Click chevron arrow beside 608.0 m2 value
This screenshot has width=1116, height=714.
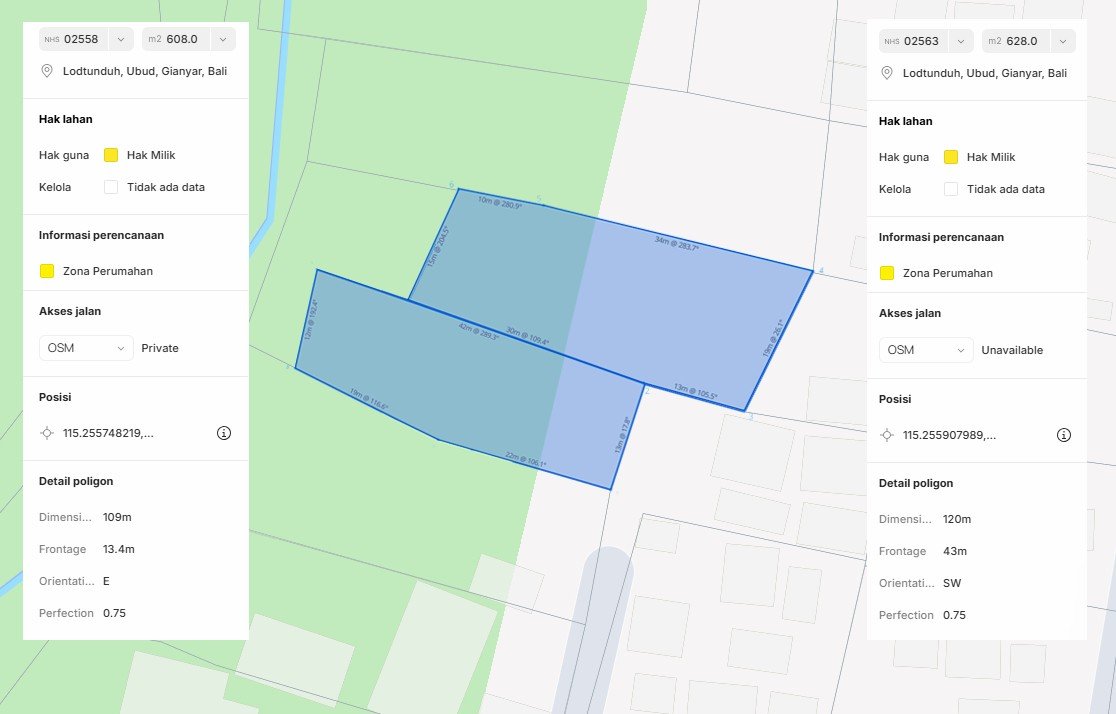click(x=221, y=39)
